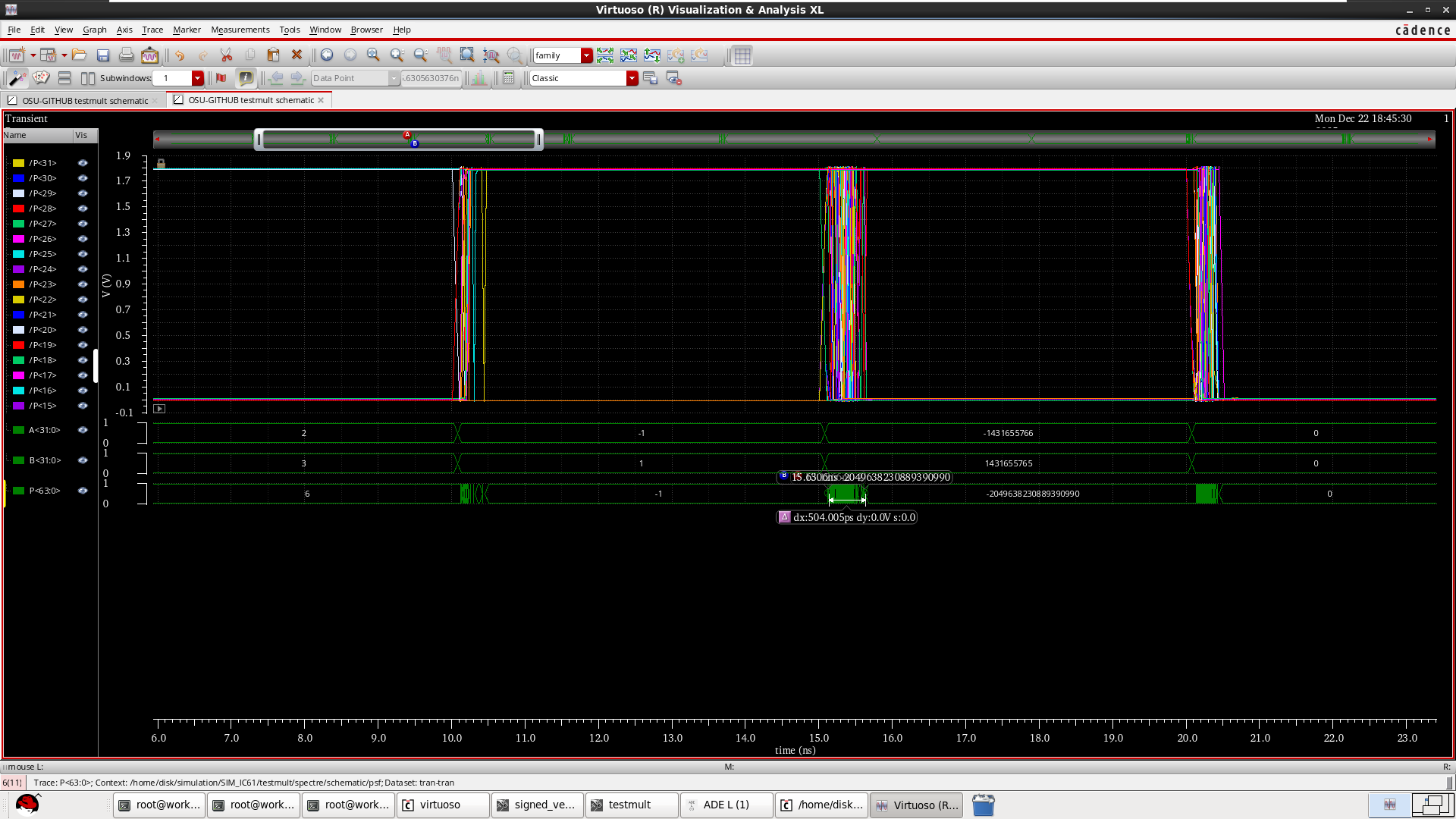Switch to the first OSU-GITHUB testmult schematic tab

point(83,99)
